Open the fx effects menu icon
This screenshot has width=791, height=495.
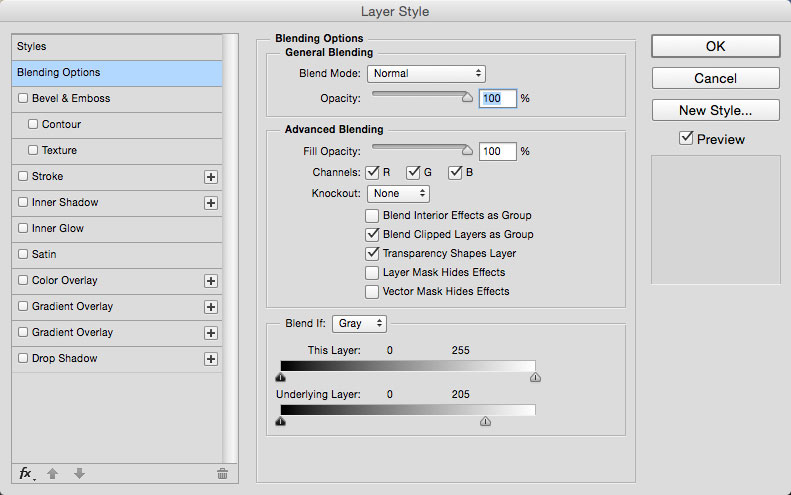(26, 473)
